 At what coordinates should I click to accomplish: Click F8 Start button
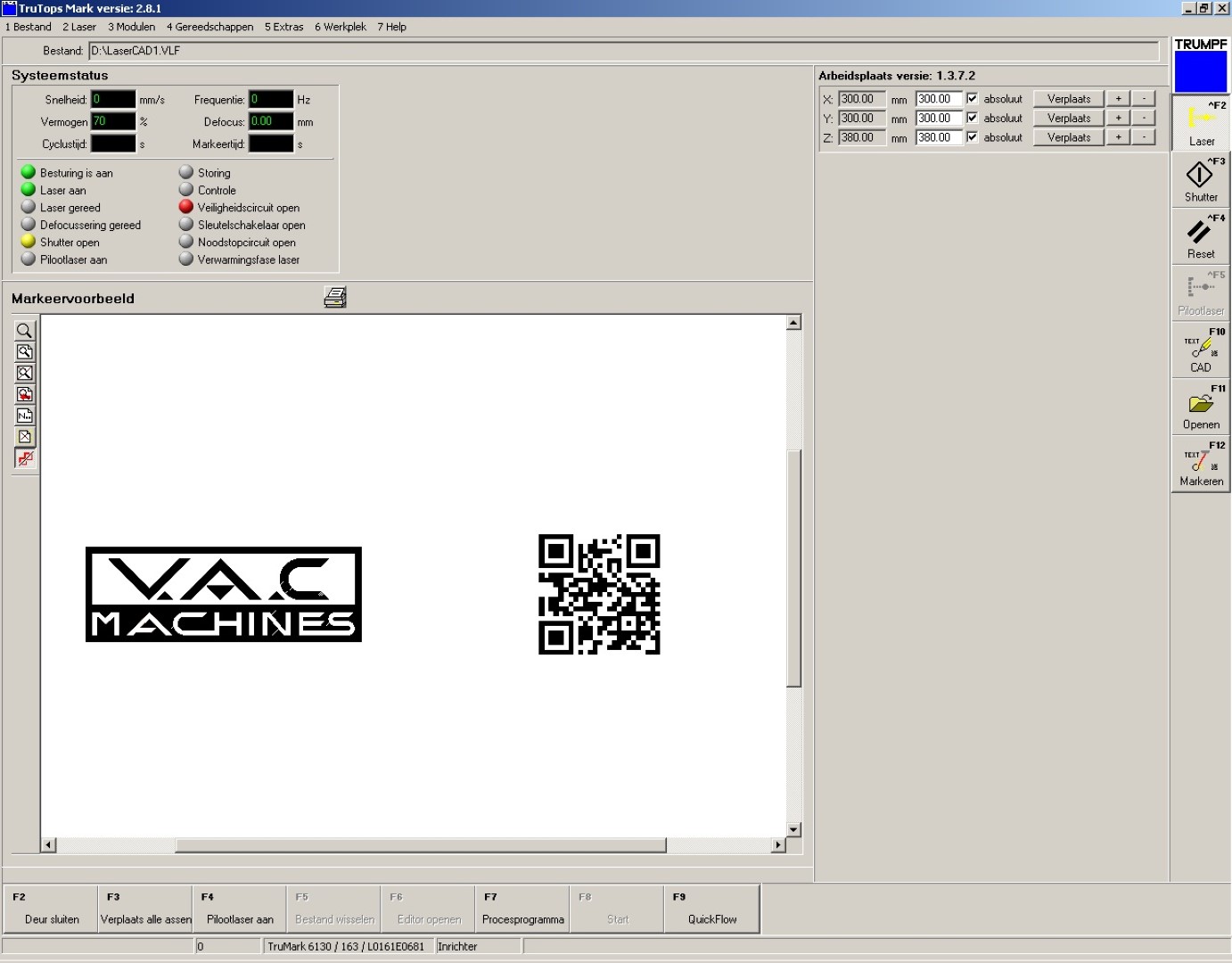618,909
